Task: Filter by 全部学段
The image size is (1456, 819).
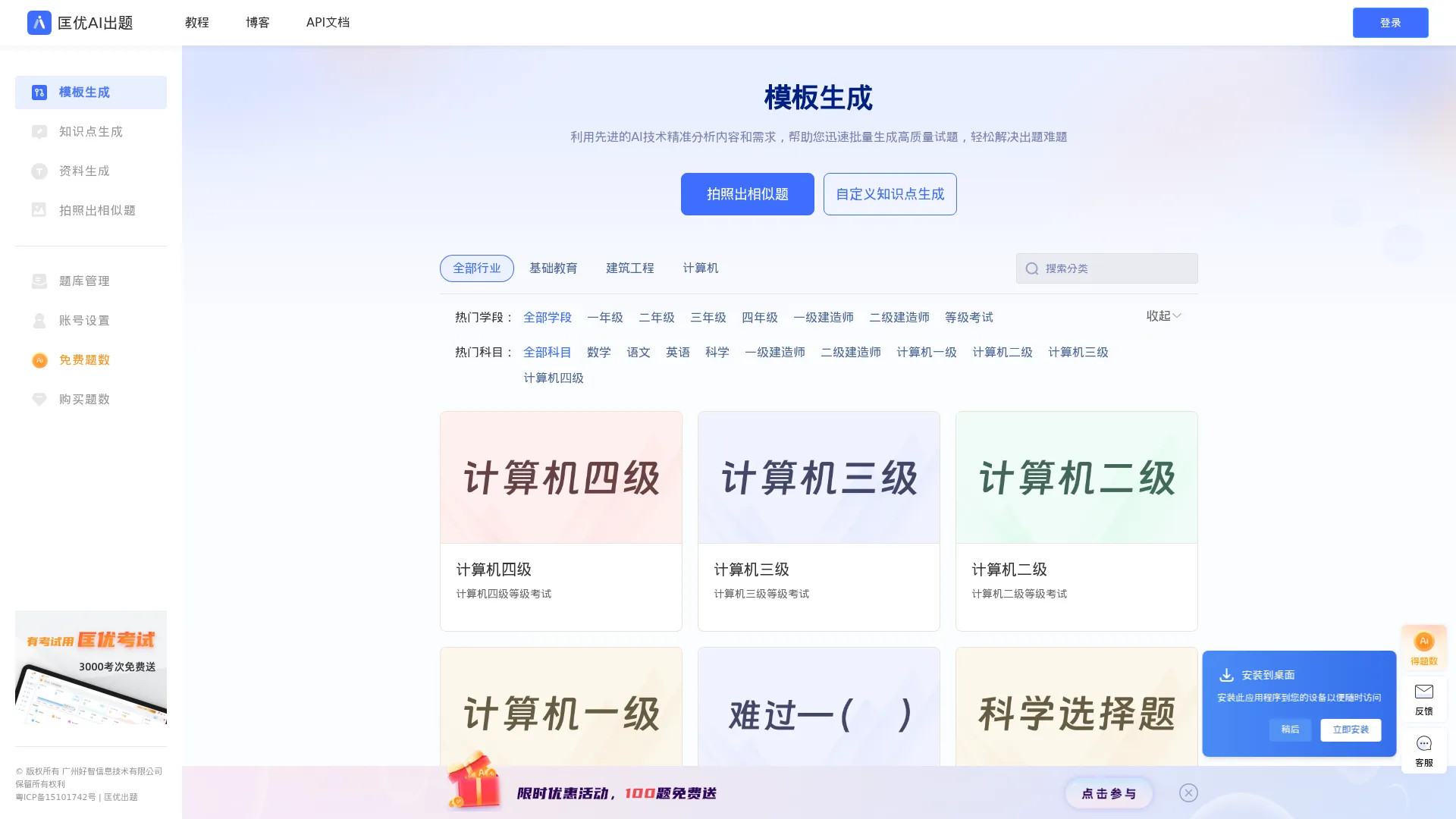Action: [x=548, y=318]
